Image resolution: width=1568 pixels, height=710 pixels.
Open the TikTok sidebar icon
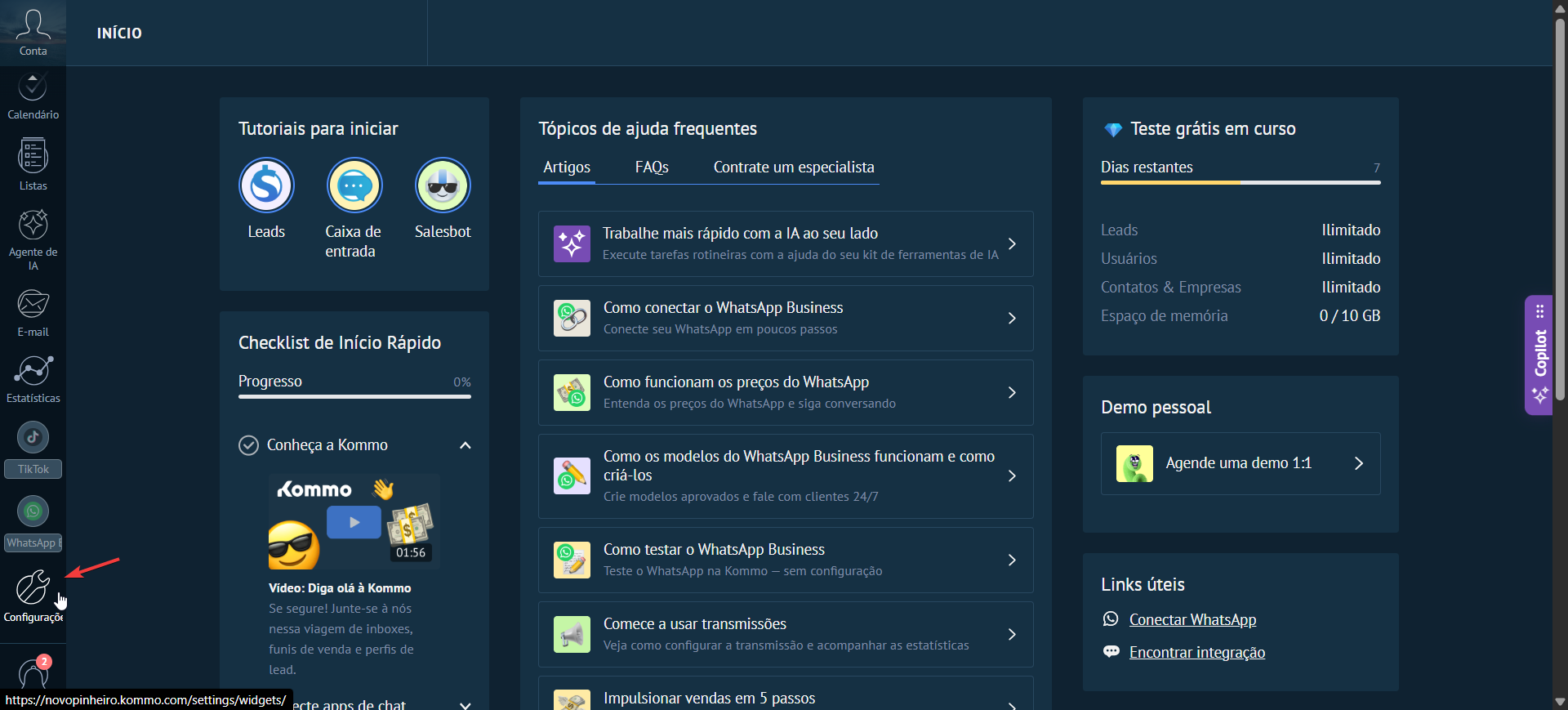(x=33, y=438)
